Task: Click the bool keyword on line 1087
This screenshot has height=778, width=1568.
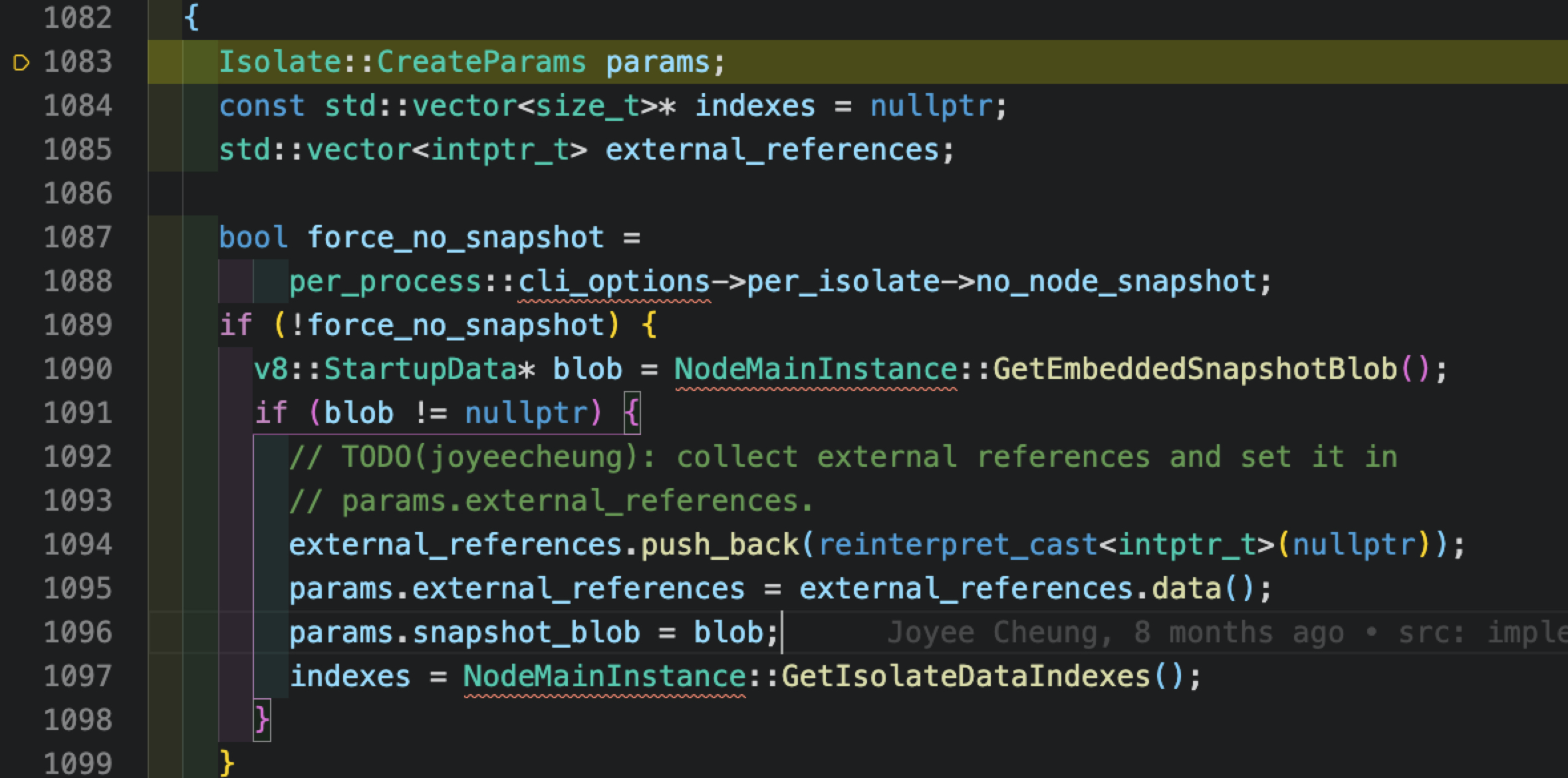Action: tap(253, 237)
